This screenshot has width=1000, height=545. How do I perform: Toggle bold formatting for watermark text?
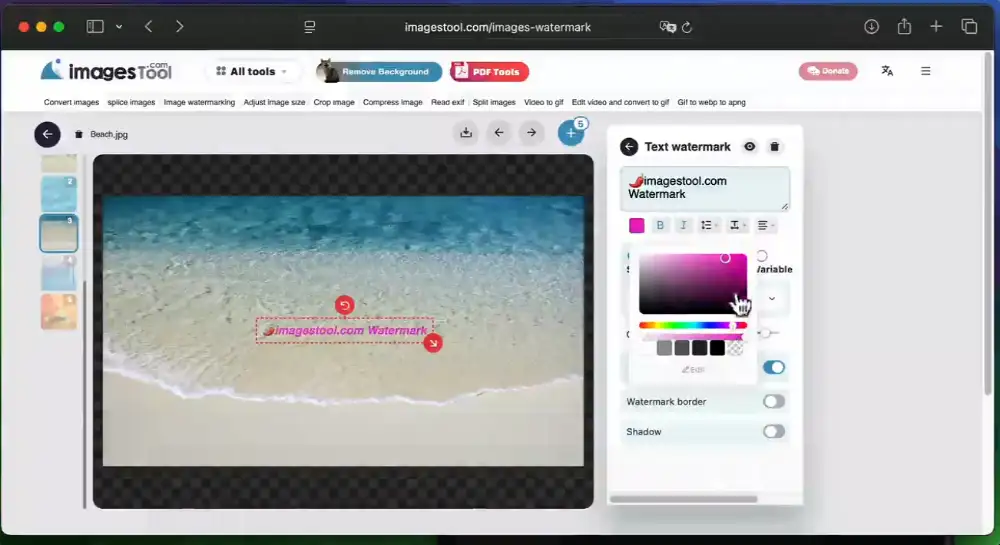(x=660, y=226)
